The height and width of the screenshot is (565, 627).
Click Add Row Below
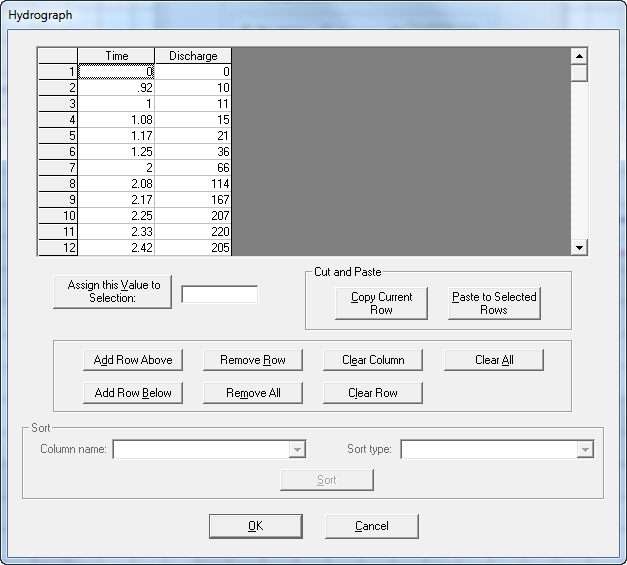[x=133, y=393]
